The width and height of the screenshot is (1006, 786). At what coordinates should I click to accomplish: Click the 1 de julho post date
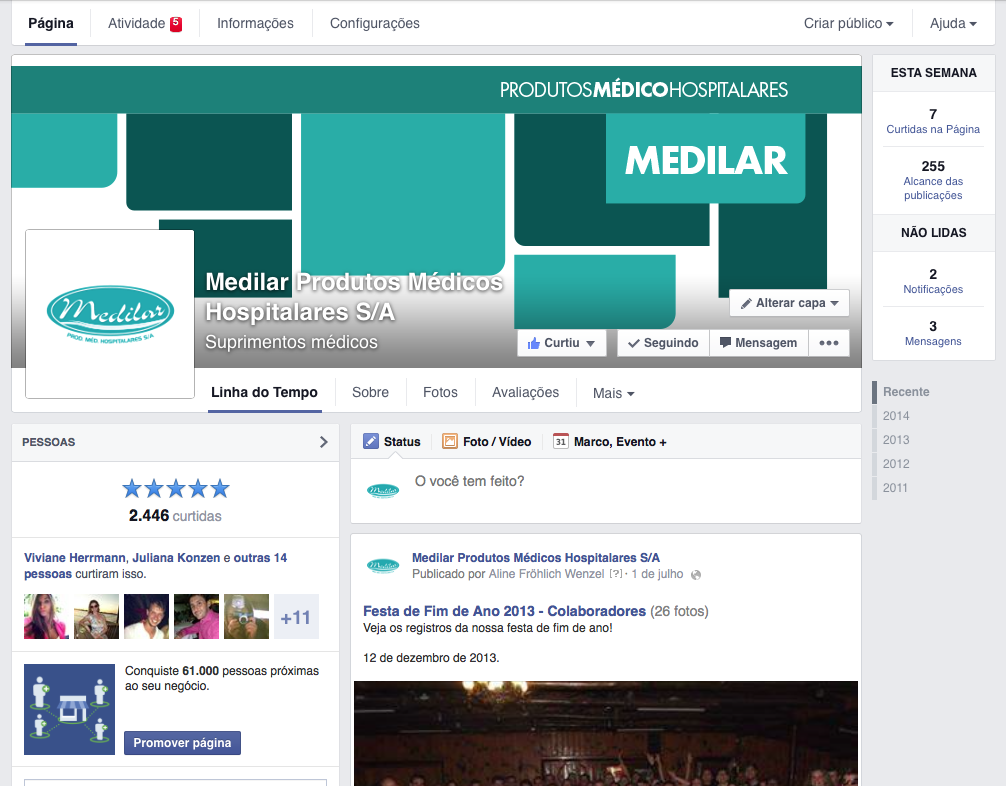657,574
